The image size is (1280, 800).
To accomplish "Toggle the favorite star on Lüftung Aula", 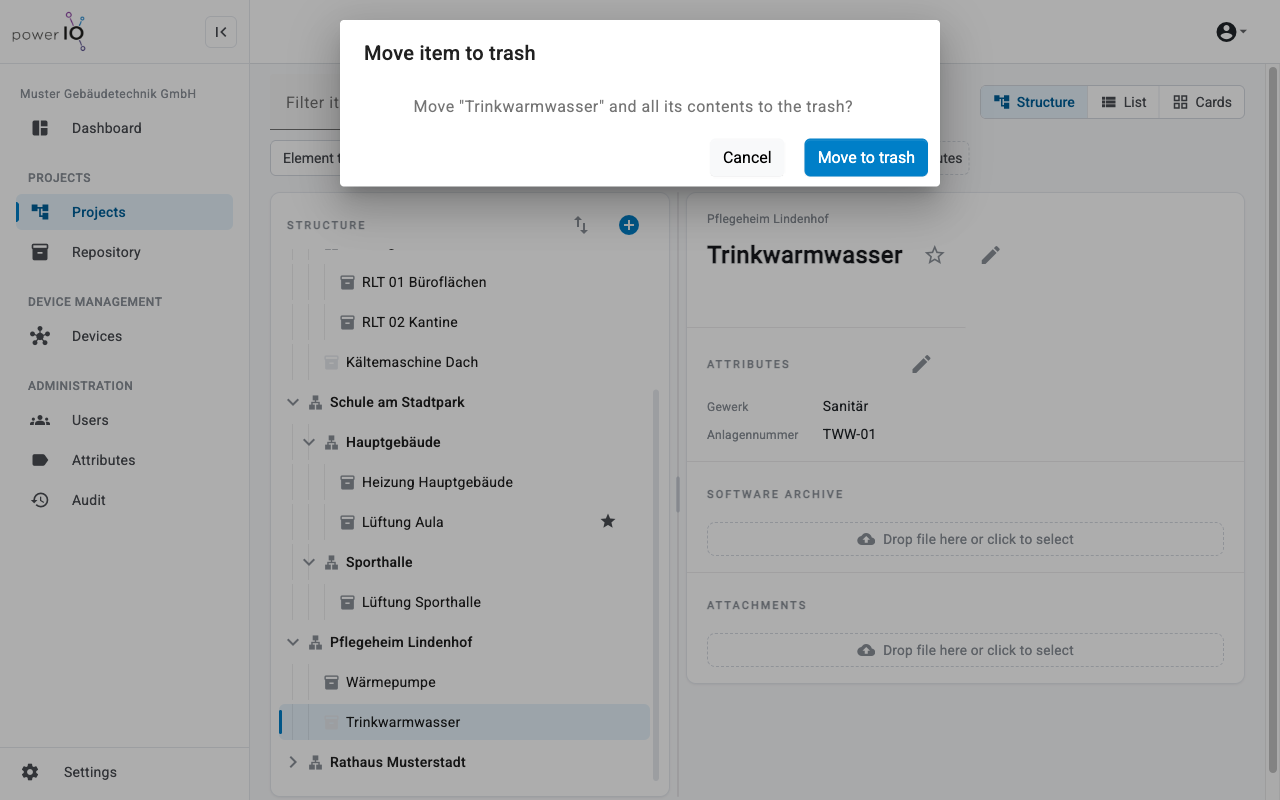I will 608,521.
